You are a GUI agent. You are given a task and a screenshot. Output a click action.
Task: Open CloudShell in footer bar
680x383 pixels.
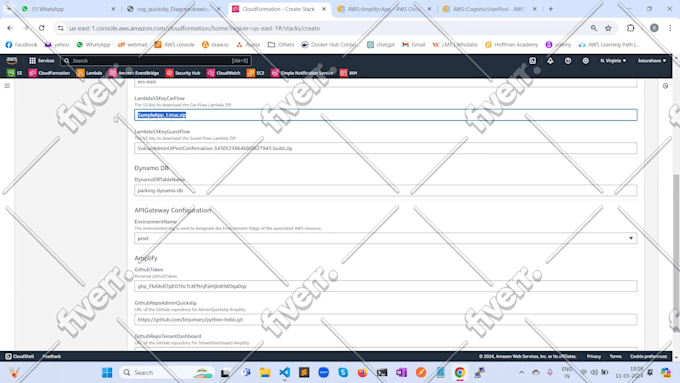coord(20,357)
